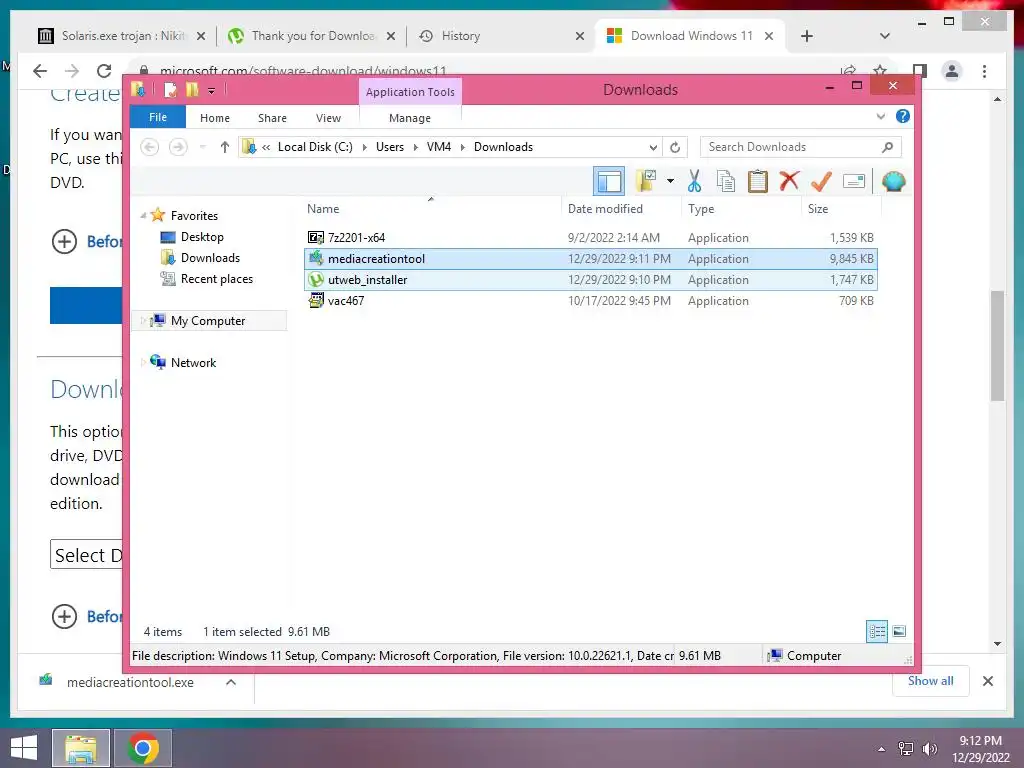
Task: Click Explorer back navigation arrow
Action: (150, 147)
